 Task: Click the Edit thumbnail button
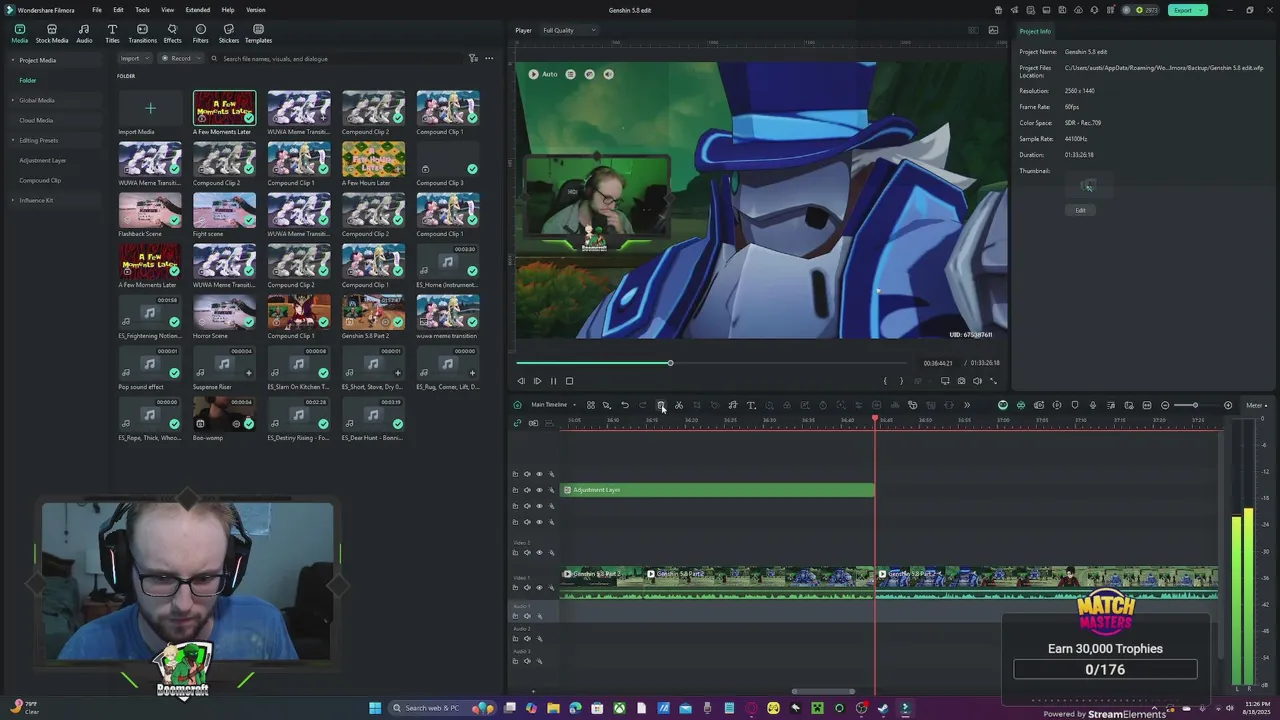1080,210
